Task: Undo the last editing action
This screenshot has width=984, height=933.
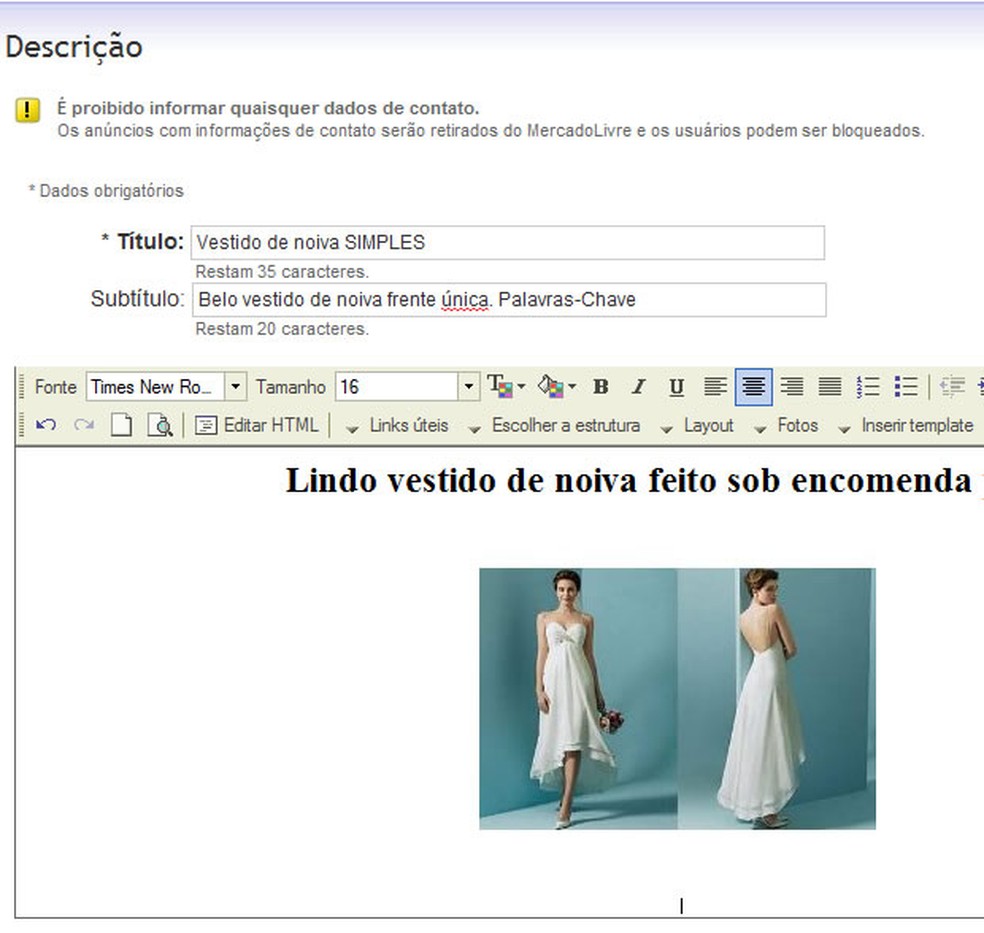Action: pos(45,425)
